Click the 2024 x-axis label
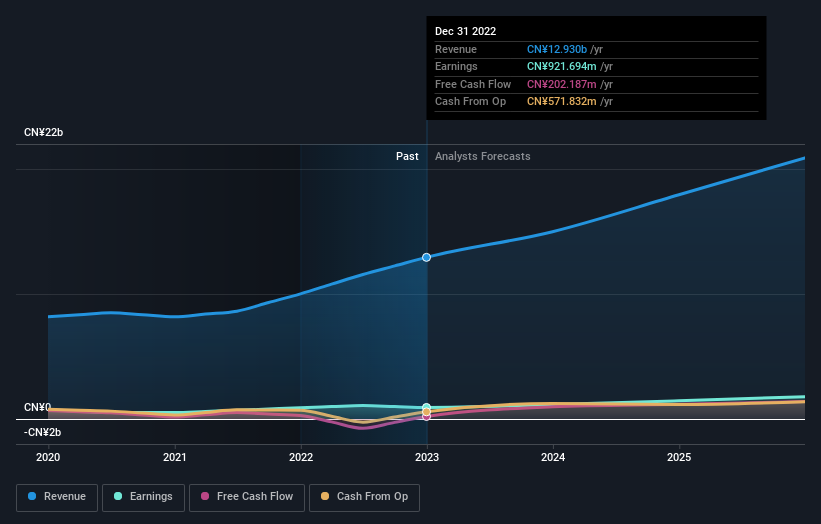 tap(553, 457)
